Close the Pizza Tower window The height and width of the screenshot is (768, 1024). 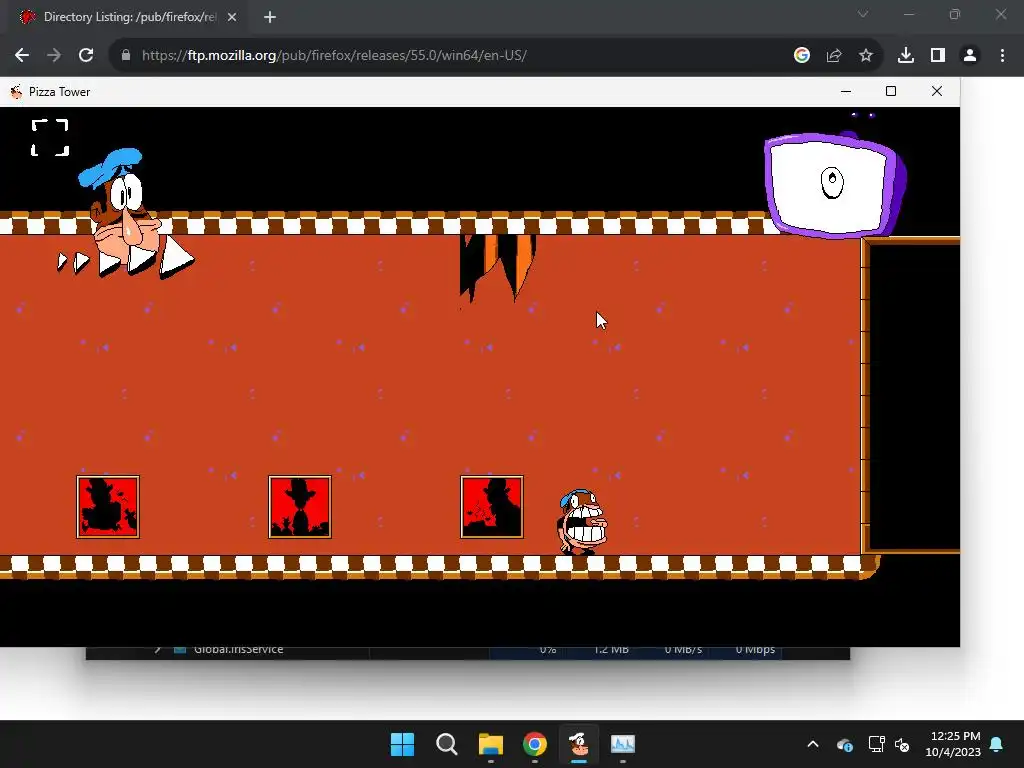936,91
